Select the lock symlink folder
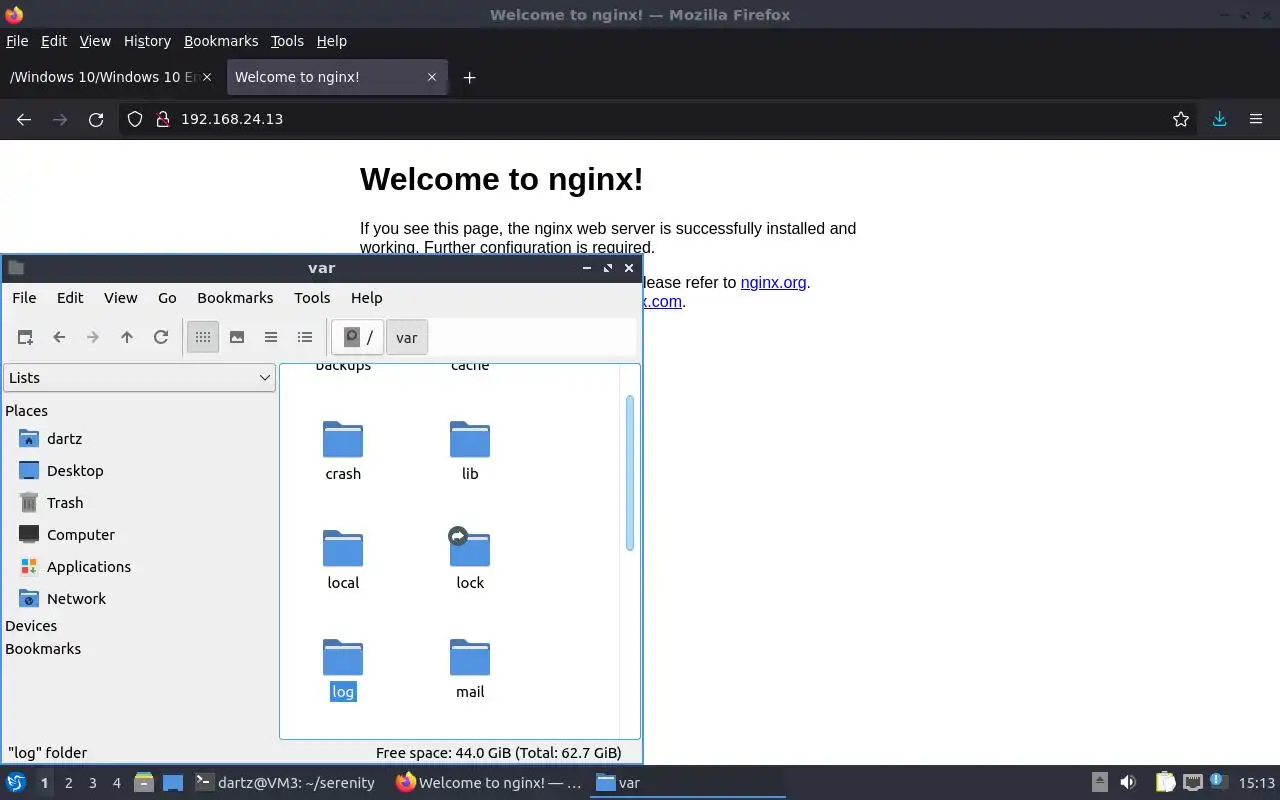This screenshot has width=1280, height=800. point(470,560)
